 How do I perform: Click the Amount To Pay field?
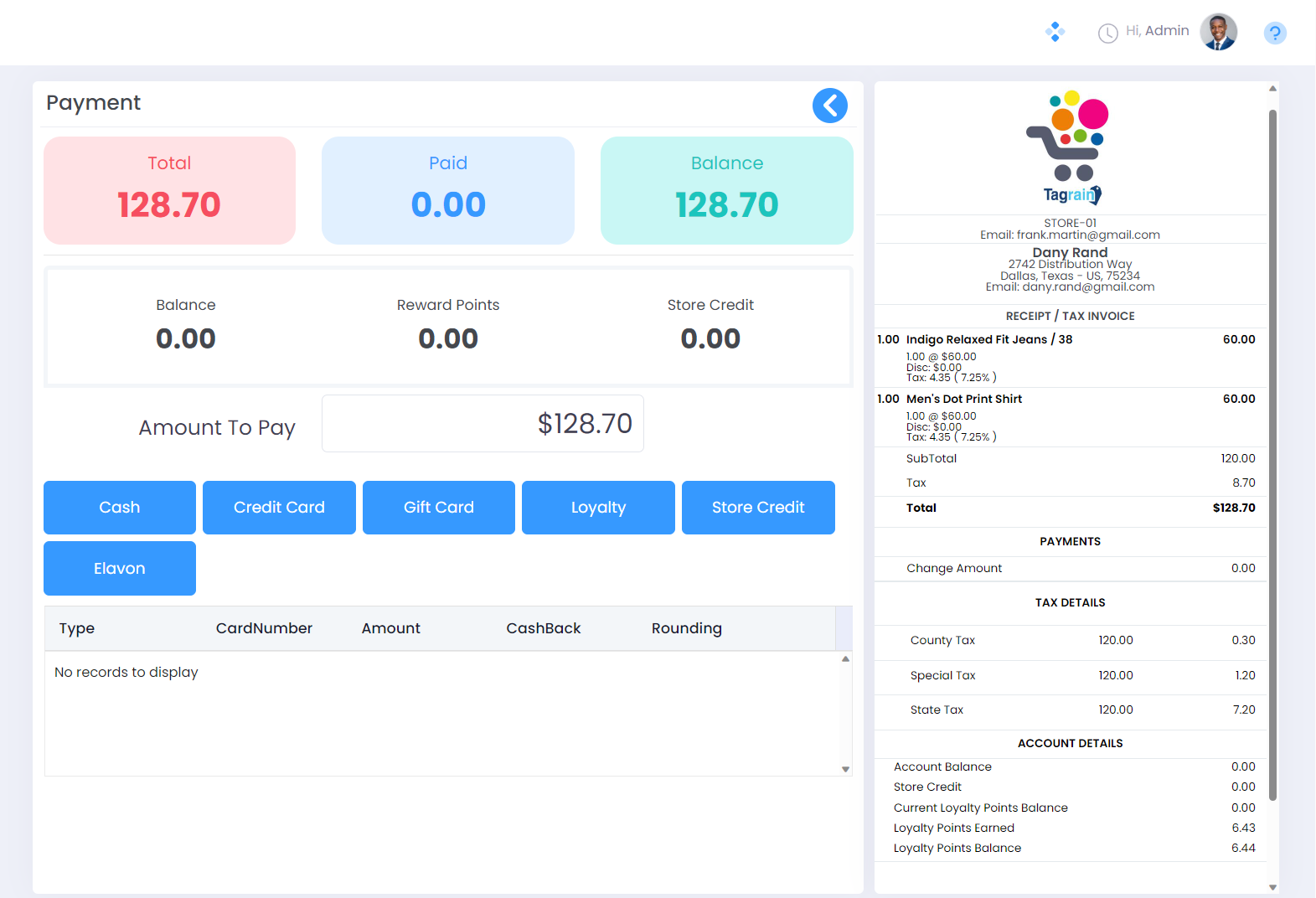point(483,424)
